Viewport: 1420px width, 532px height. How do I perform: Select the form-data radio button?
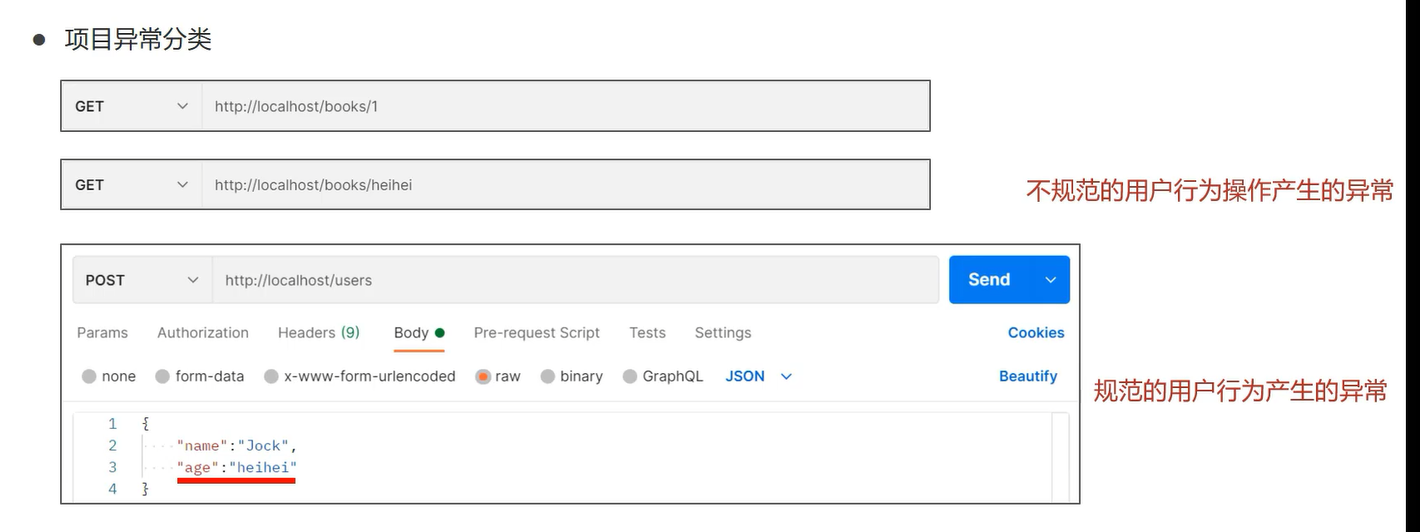163,377
